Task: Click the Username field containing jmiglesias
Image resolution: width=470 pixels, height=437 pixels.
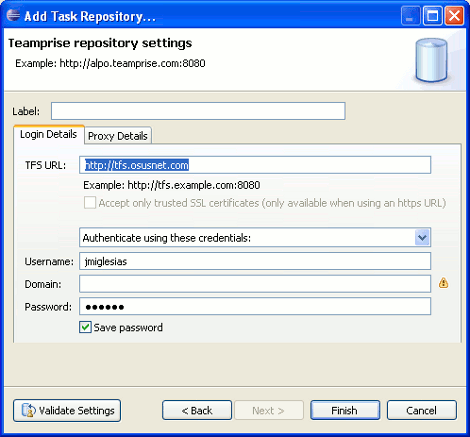Action: [x=255, y=261]
